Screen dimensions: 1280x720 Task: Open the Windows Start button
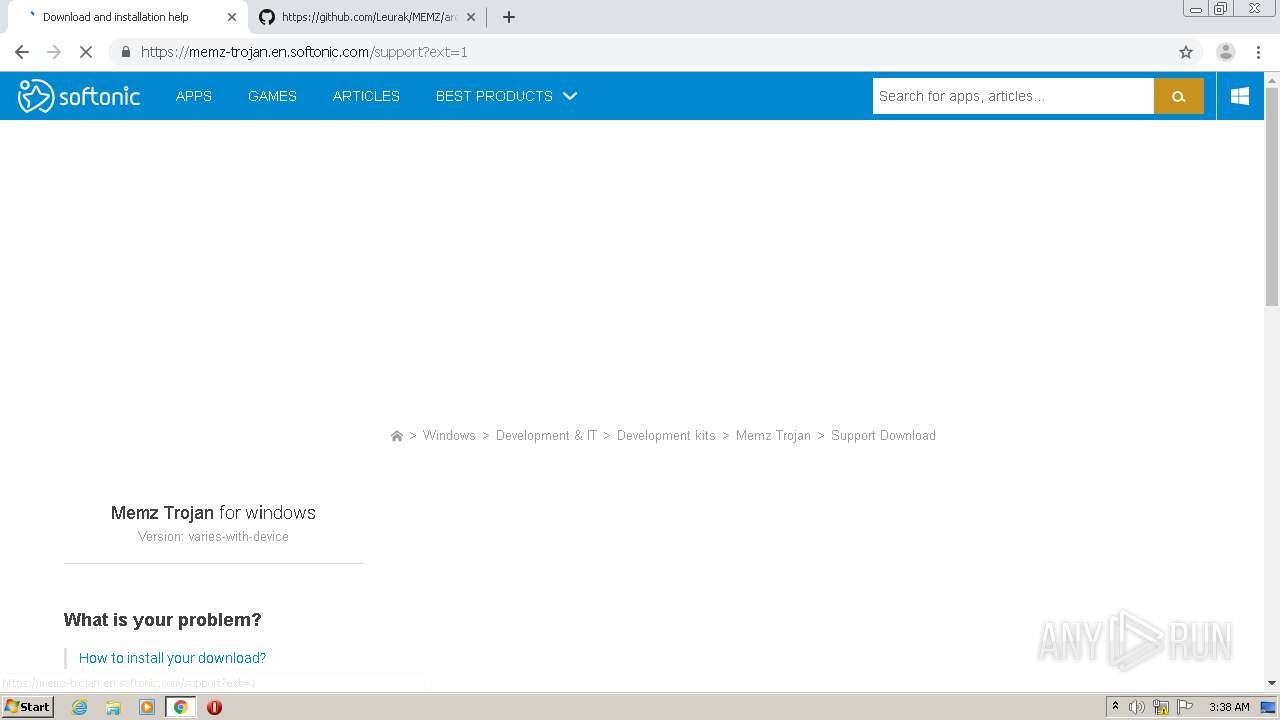click(x=27, y=707)
